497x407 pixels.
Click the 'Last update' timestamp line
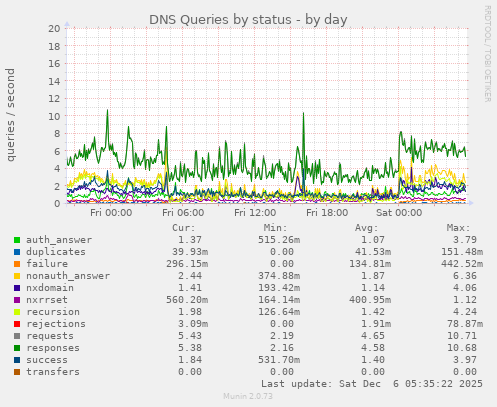372,384
